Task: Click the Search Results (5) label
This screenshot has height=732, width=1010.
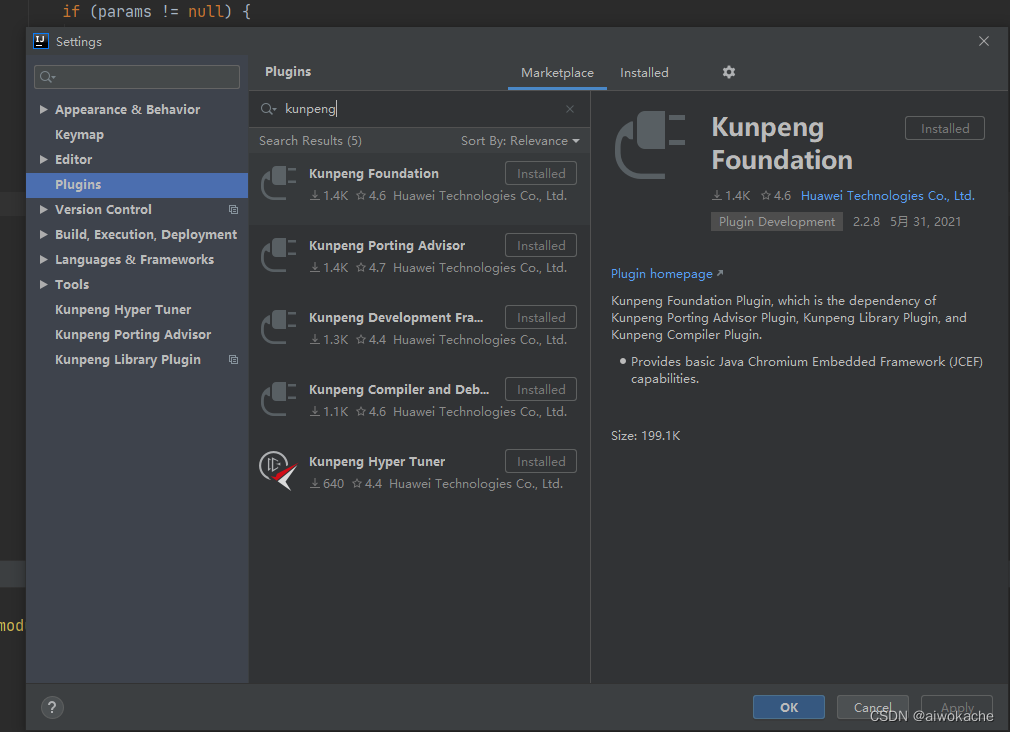Action: pos(310,140)
